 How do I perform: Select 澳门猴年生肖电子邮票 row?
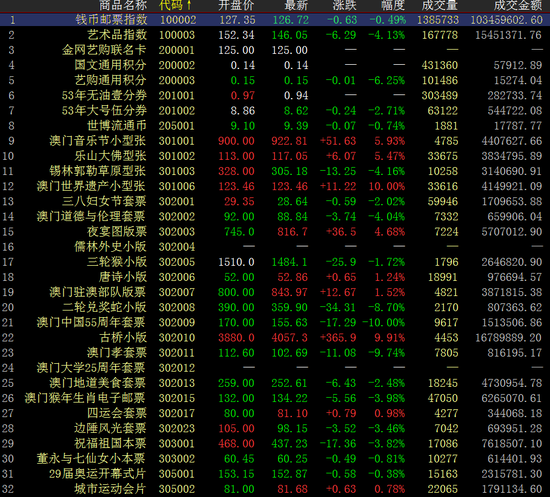[275, 398]
